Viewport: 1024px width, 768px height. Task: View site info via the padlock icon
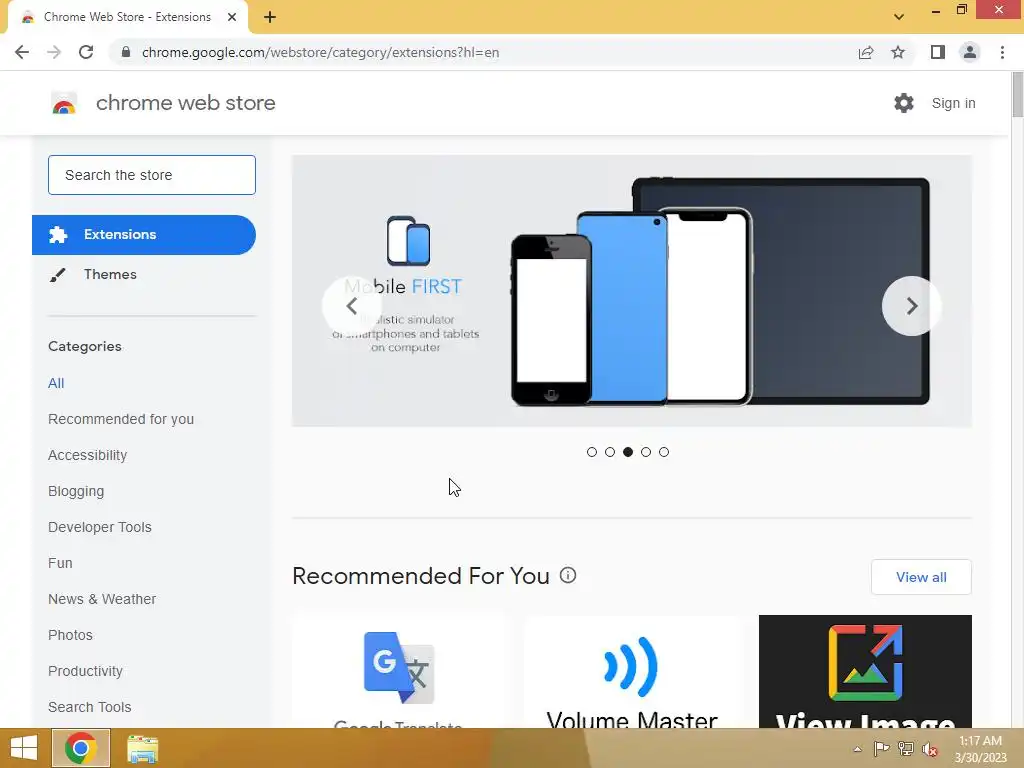point(126,52)
